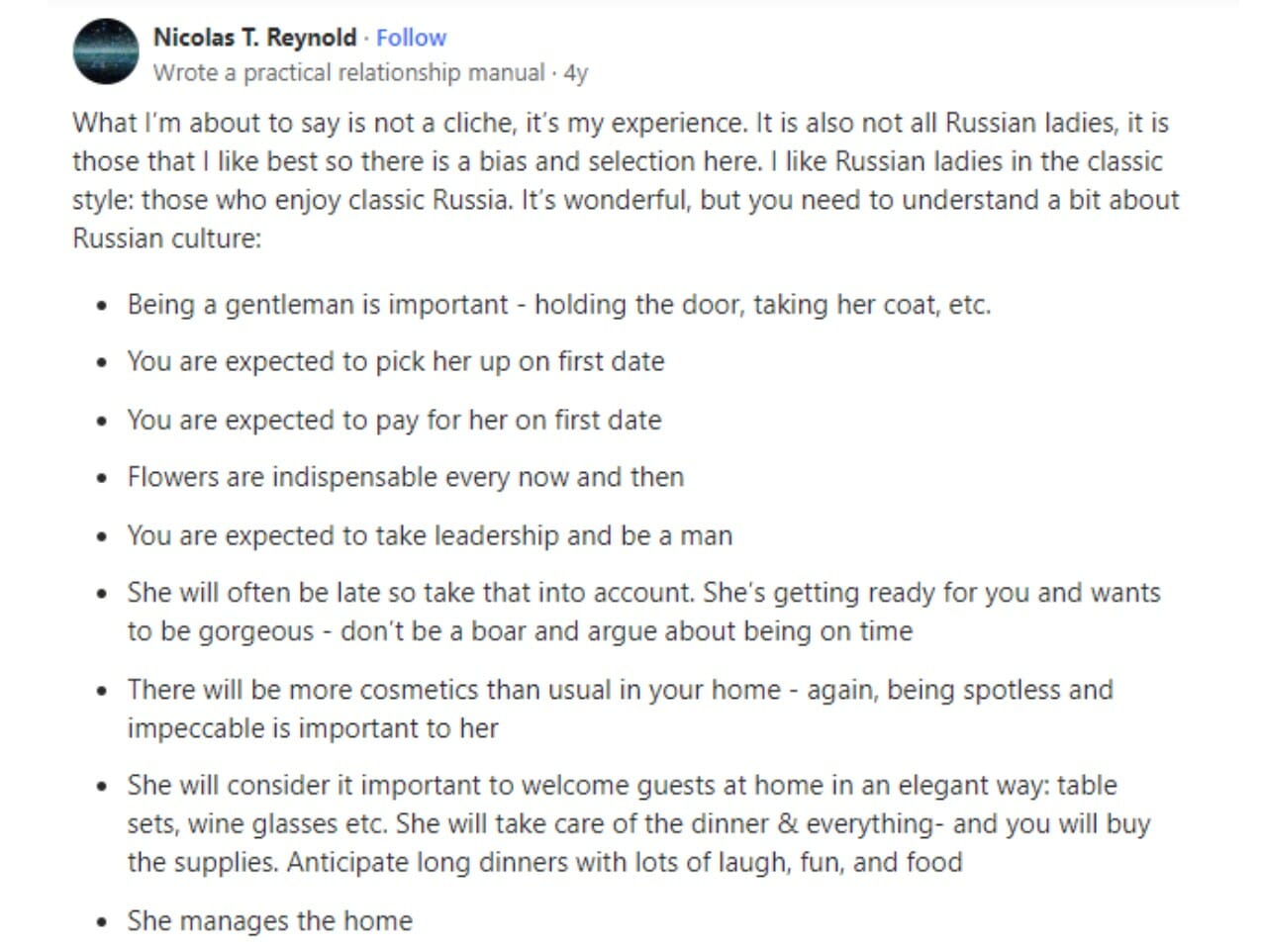The width and height of the screenshot is (1261, 952).
Task: Click the bullet about paying on first date
Action: coord(394,420)
